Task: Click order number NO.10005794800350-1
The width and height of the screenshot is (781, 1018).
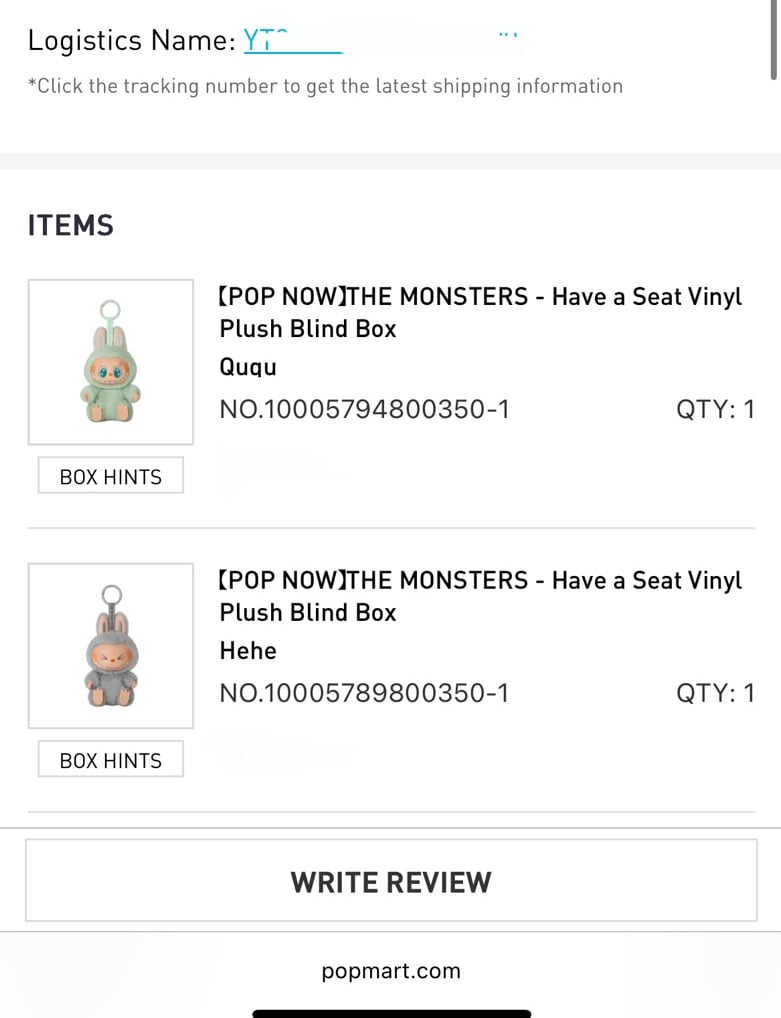Action: click(x=364, y=409)
